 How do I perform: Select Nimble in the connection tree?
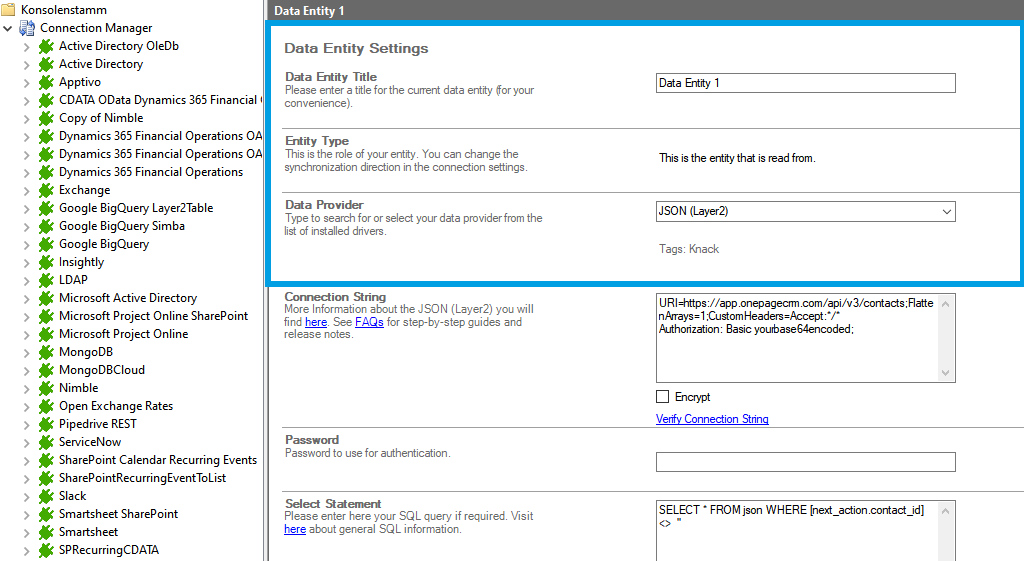pyautogui.click(x=78, y=388)
